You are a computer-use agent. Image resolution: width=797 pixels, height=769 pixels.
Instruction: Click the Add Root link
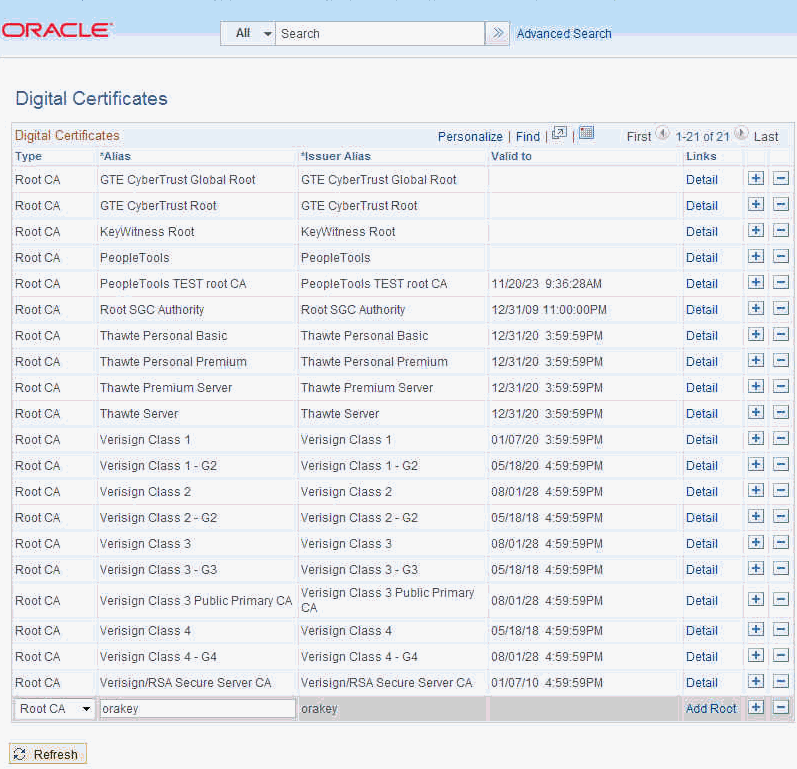click(711, 708)
